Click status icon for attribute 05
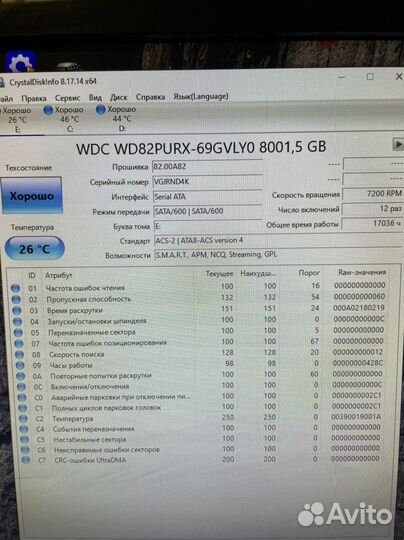The width and height of the screenshot is (404, 540). point(18,333)
